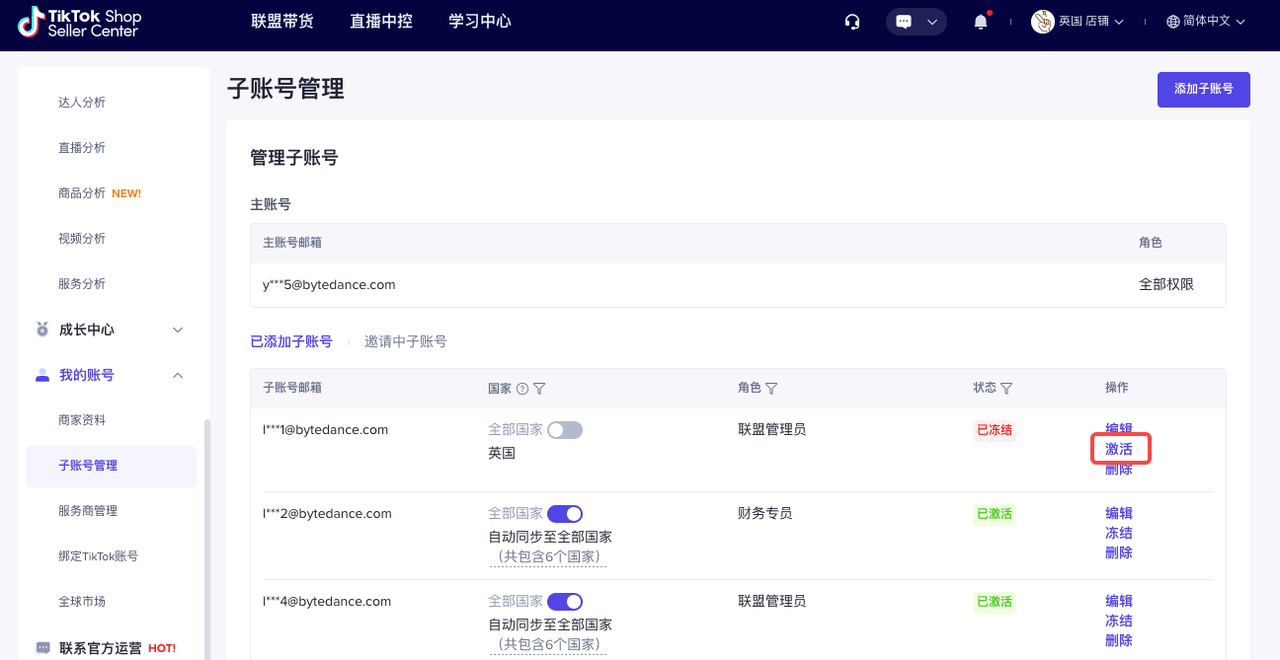Open the headset customer support icon
Screen dimensions: 1280x660
[852, 22]
